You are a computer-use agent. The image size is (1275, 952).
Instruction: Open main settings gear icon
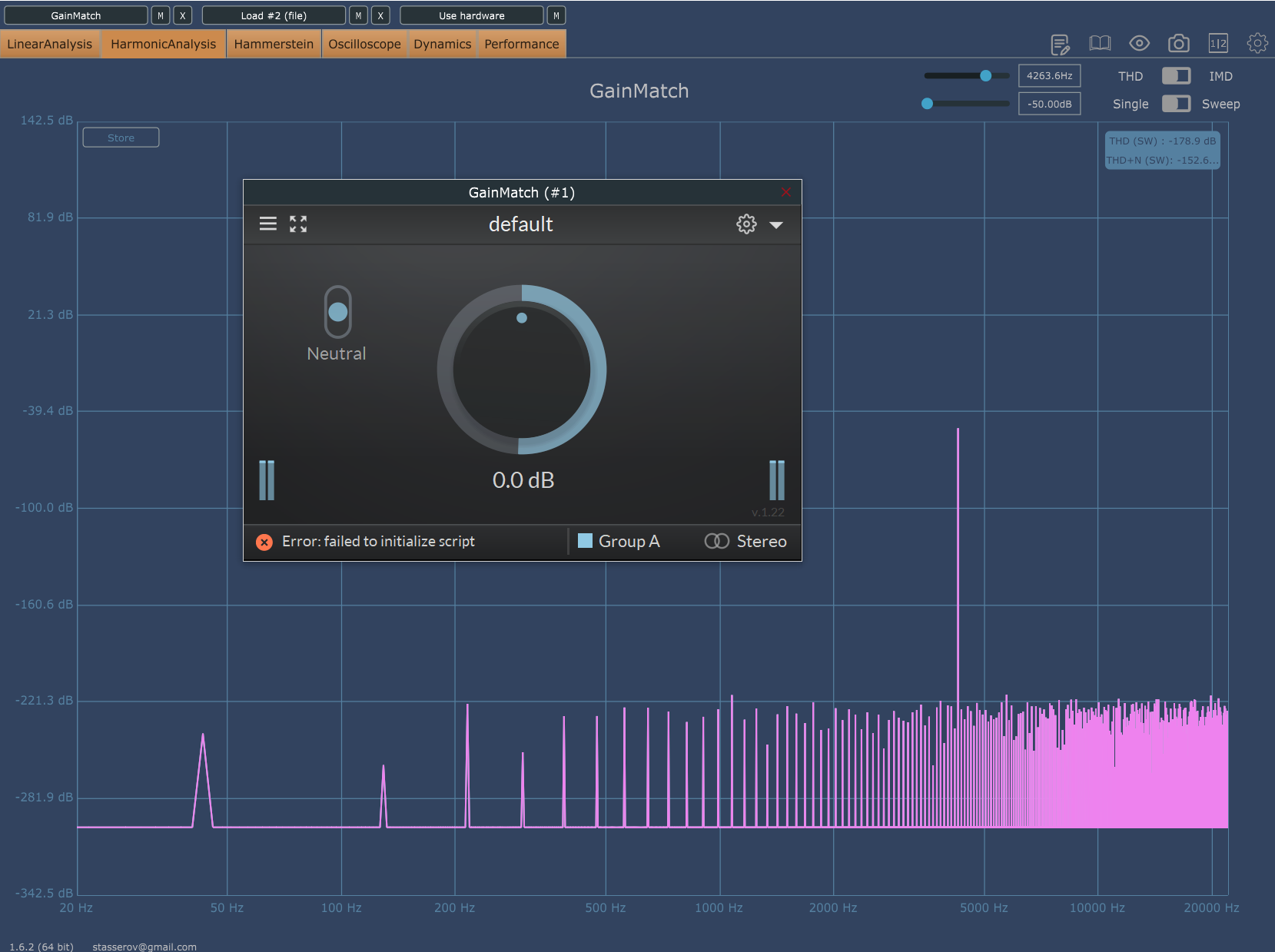(x=1257, y=43)
